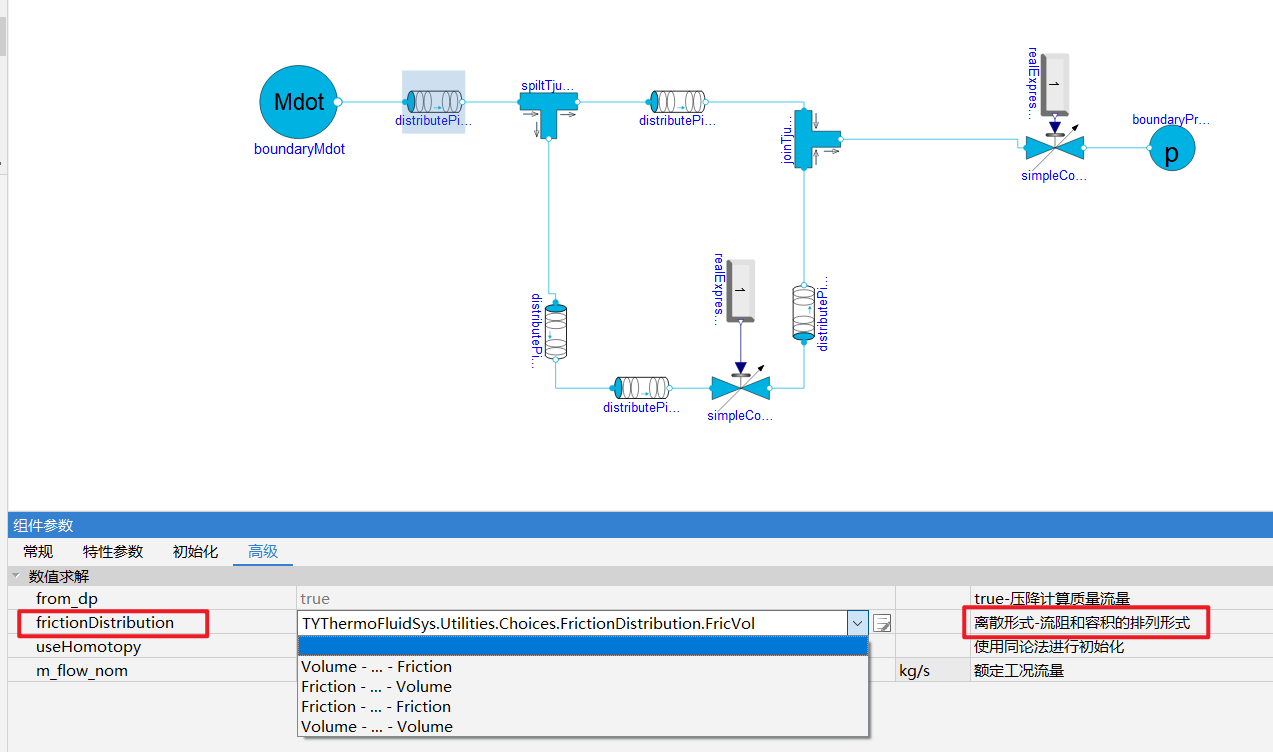Screen dimensions: 1273x752
Task: Switch to the 特性参数 tab
Action: tap(113, 551)
